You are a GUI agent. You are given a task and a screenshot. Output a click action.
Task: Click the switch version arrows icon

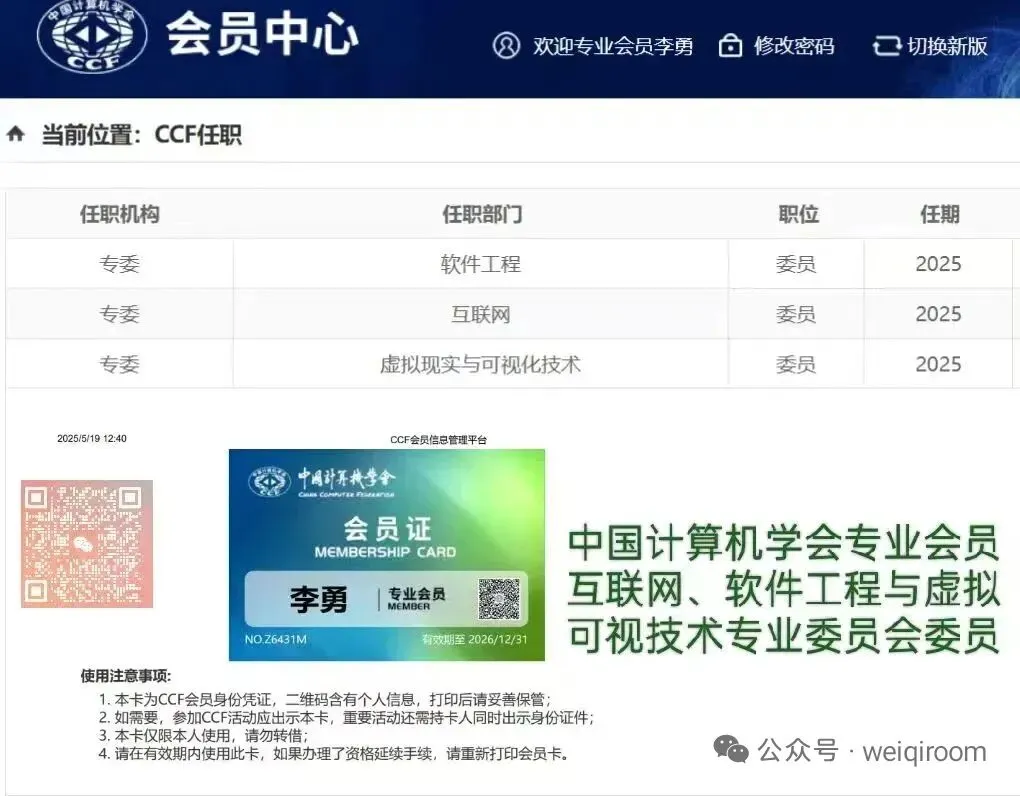pyautogui.click(x=886, y=46)
